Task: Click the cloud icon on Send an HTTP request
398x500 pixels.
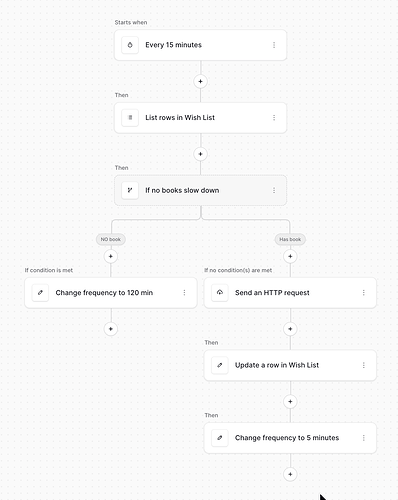Action: tap(220, 293)
